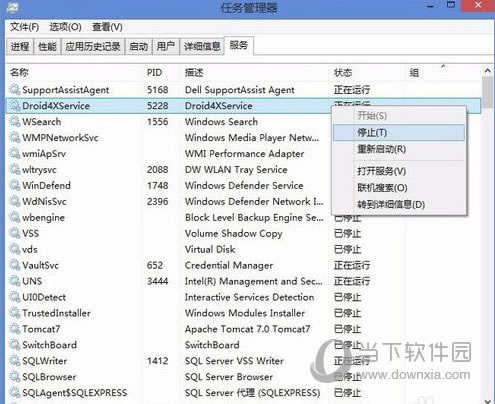This screenshot has width=495, height=404.
Task: Select the SQL Server Browser description
Action: pyautogui.click(x=229, y=377)
